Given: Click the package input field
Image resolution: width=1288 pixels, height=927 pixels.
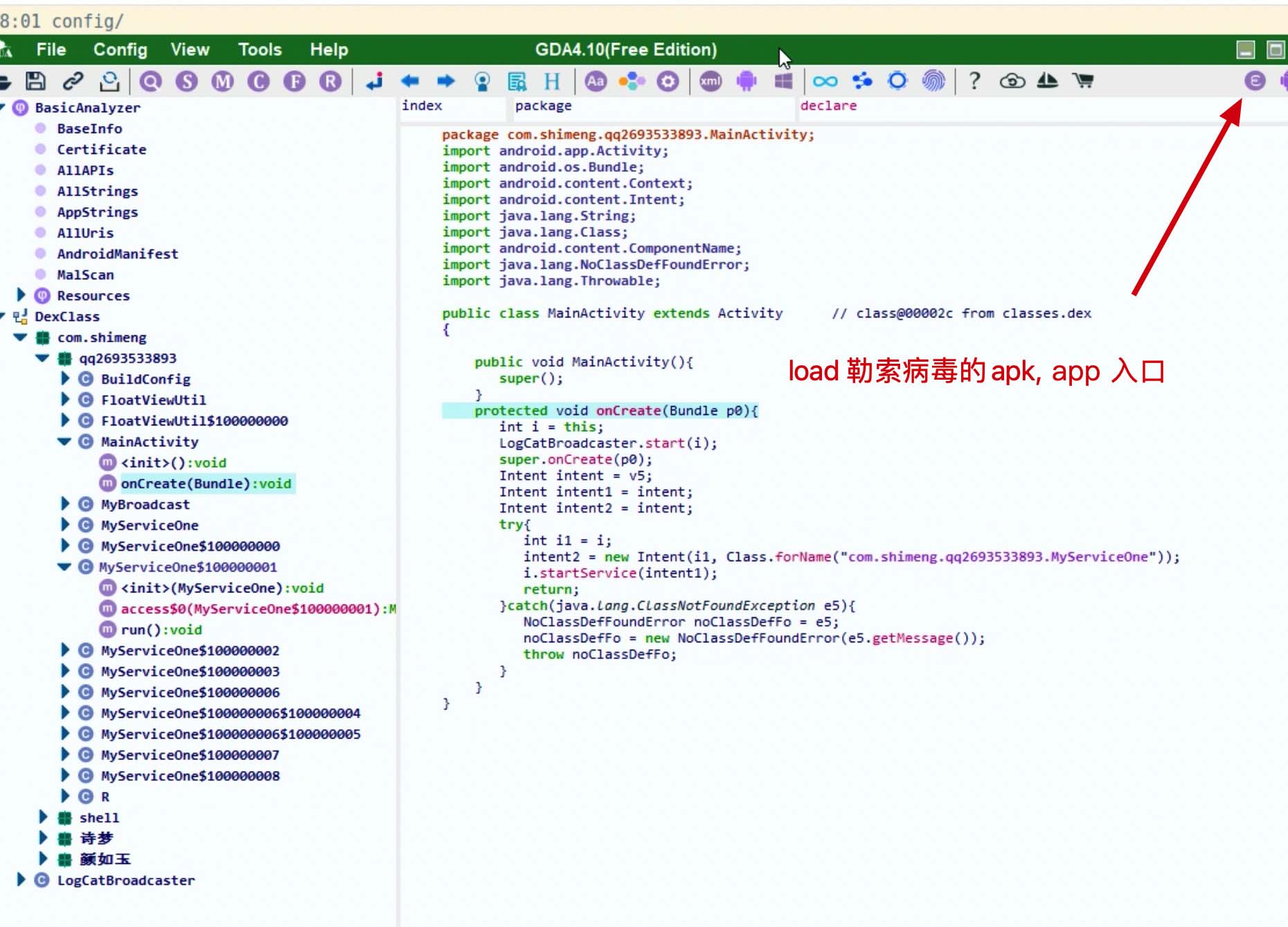Looking at the screenshot, I should [652, 106].
